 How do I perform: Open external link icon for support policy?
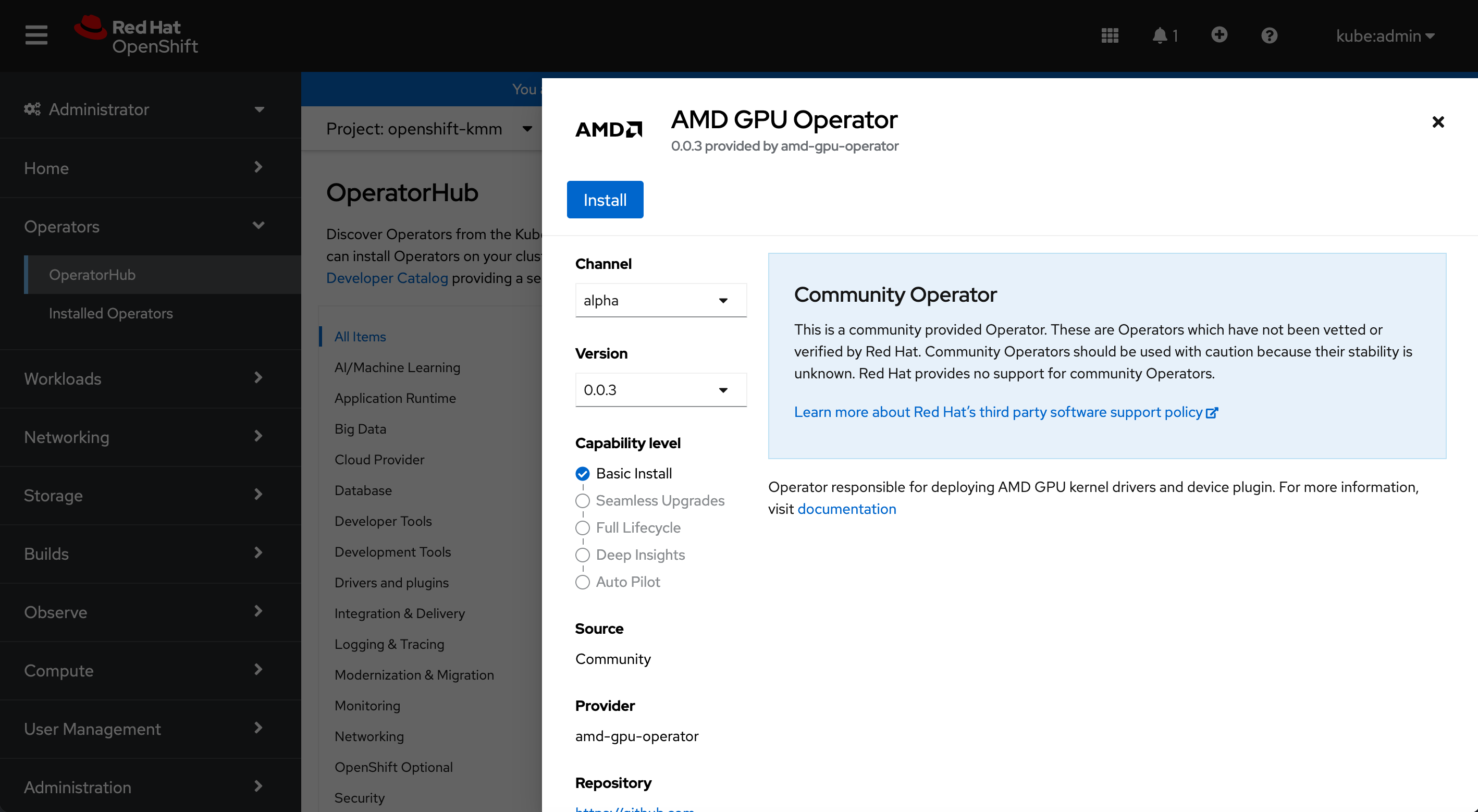[1211, 413]
